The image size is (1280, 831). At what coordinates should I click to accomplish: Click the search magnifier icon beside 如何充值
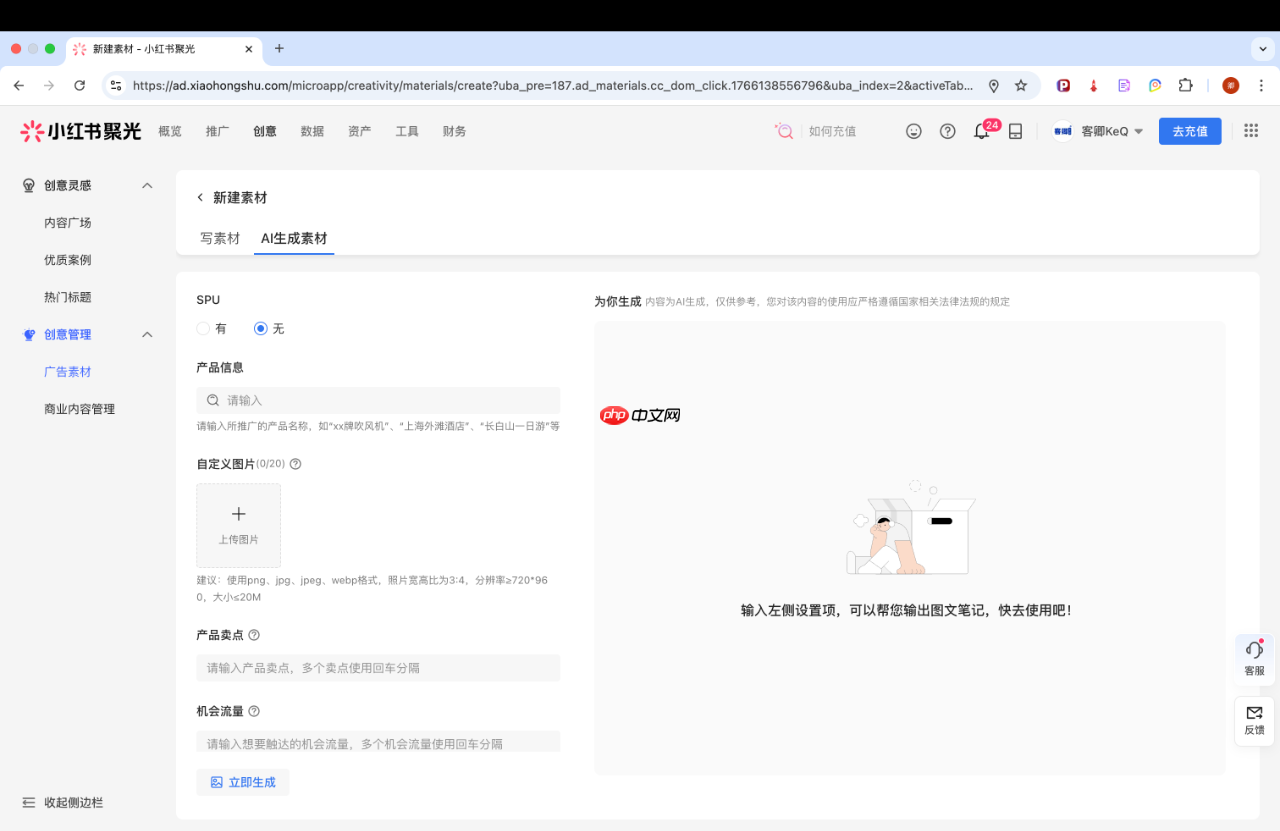(x=784, y=131)
